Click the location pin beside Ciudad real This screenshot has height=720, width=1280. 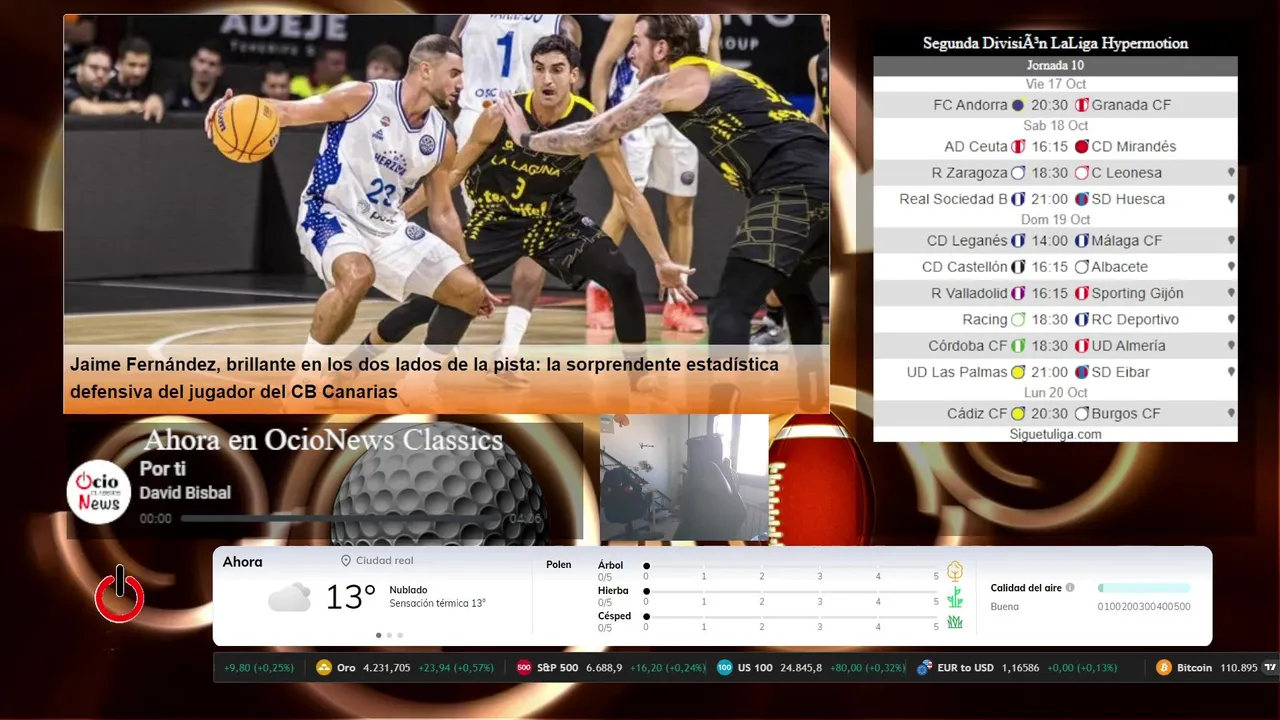(346, 561)
